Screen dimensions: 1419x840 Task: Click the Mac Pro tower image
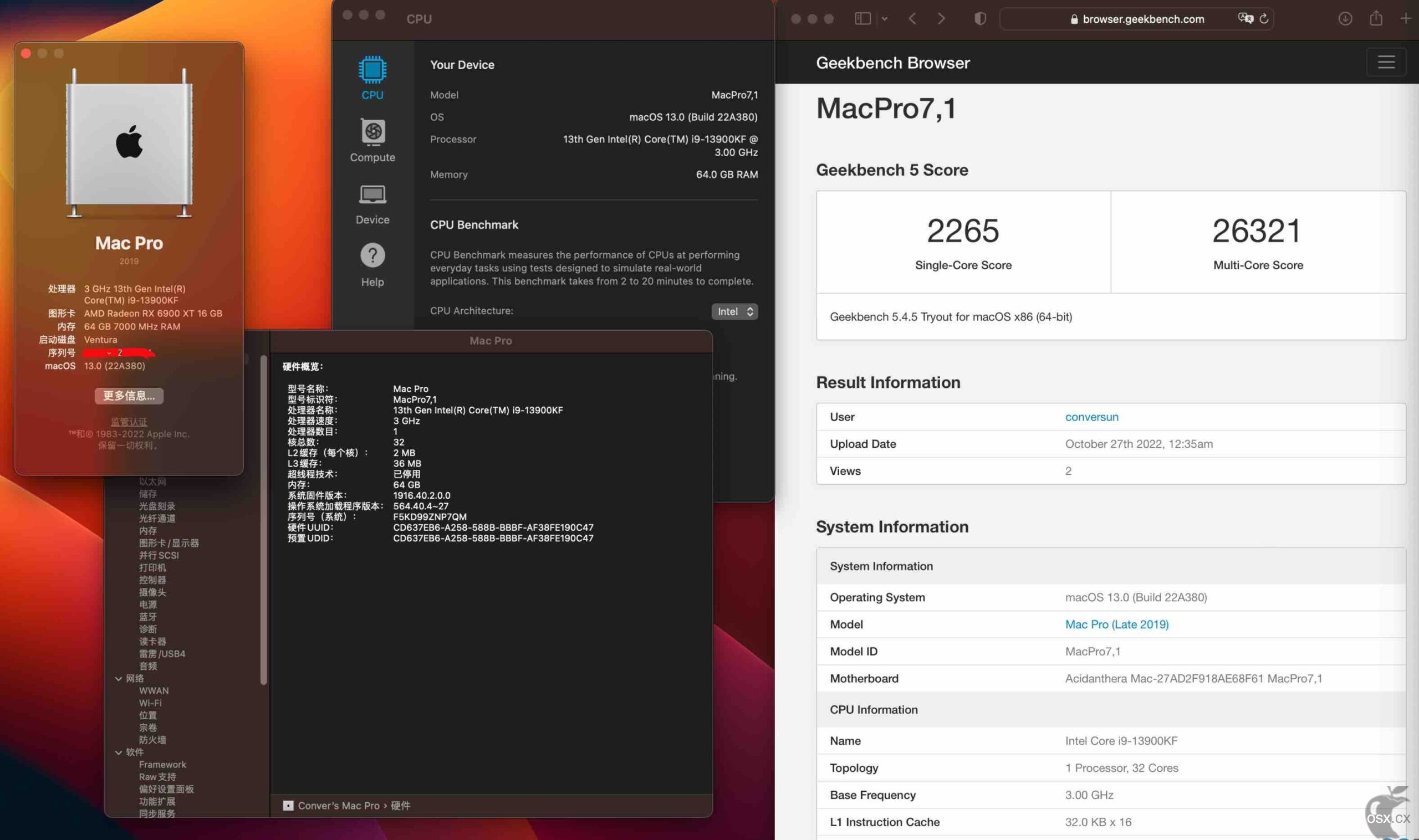point(129,142)
